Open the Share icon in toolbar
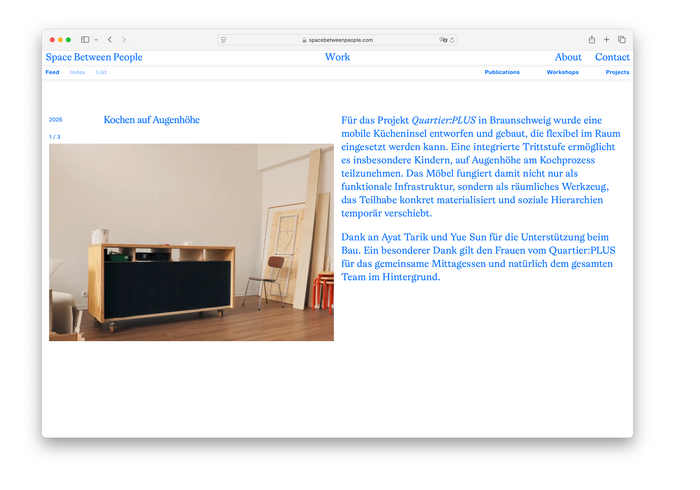 point(592,40)
